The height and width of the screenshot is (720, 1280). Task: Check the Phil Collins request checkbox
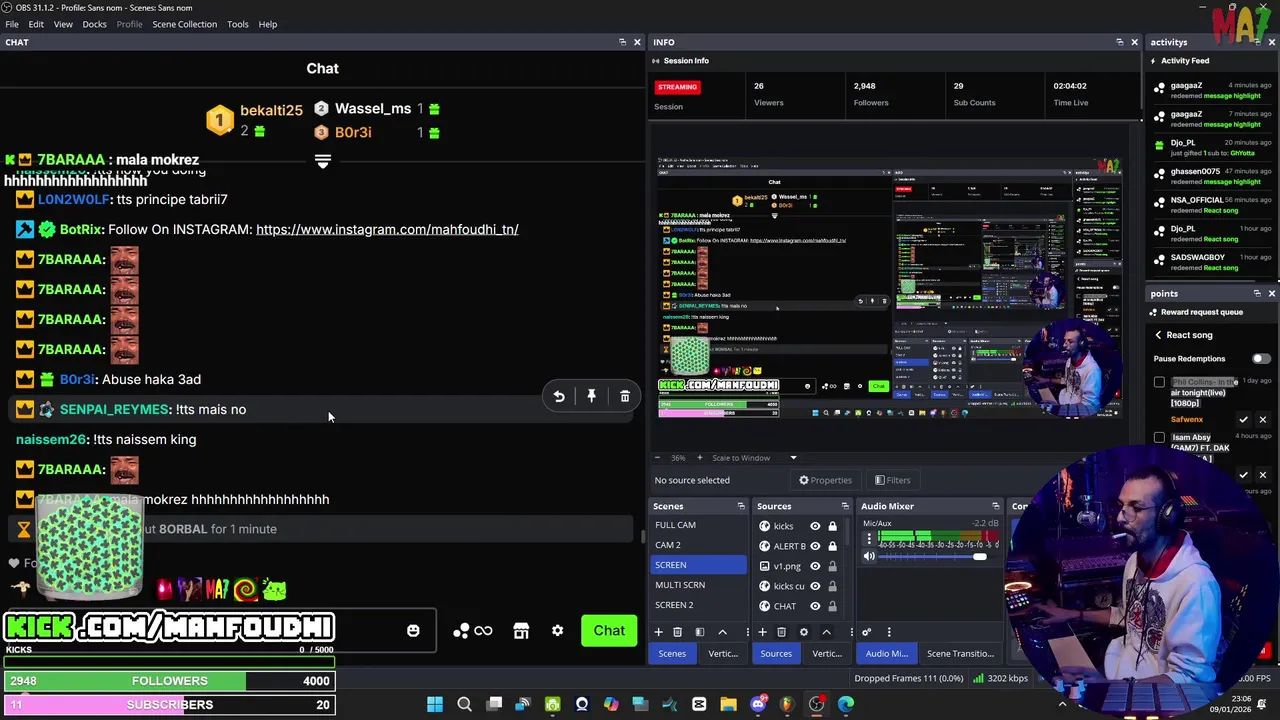(x=1159, y=382)
